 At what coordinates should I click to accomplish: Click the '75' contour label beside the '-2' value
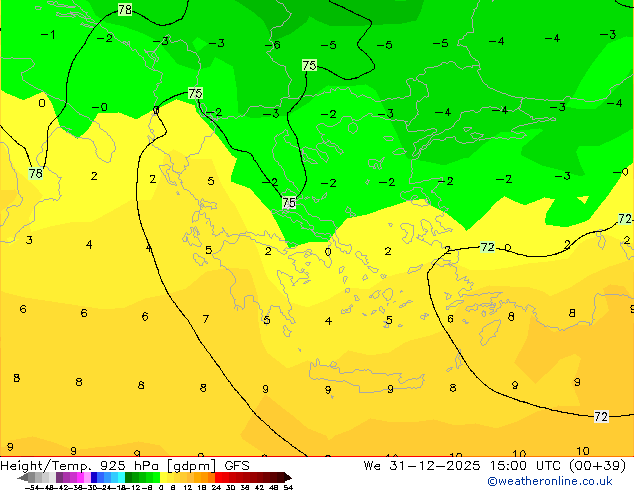pyautogui.click(x=195, y=93)
